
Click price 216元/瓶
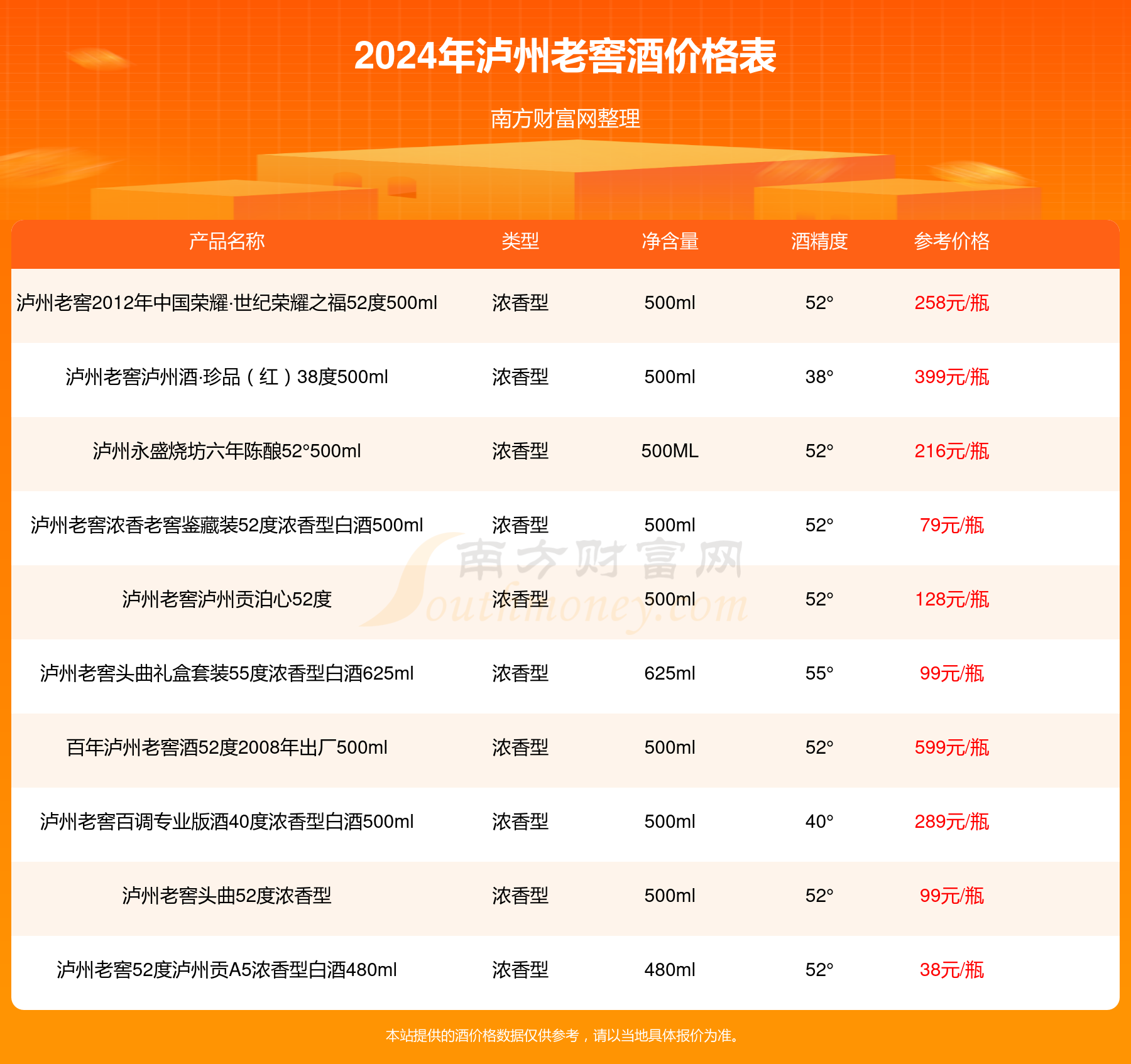[x=952, y=451]
